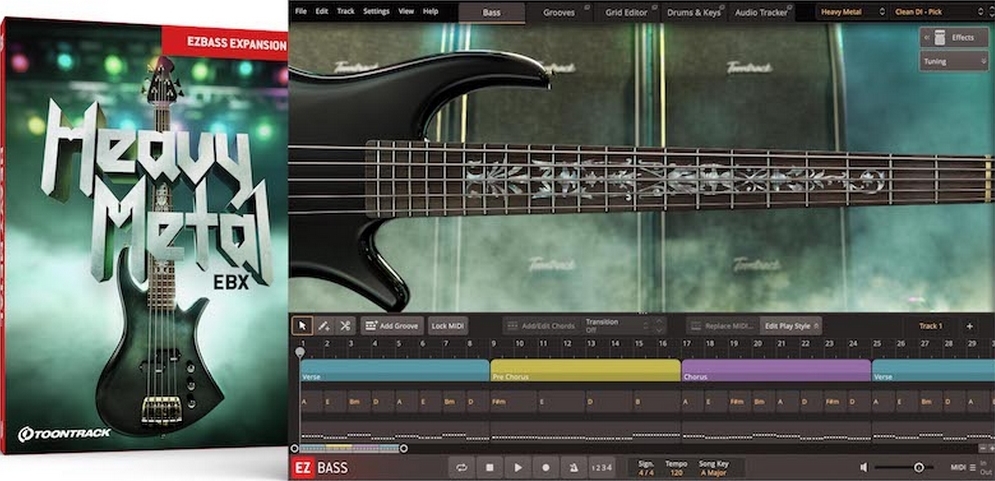Toggle loop playback in transport

(x=461, y=468)
